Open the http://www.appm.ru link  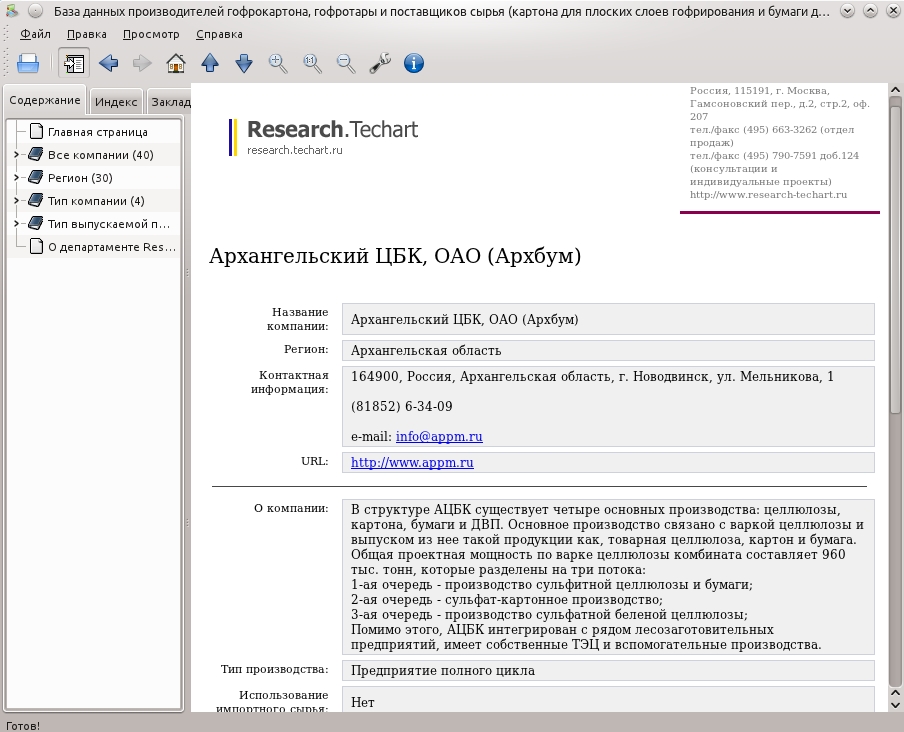point(412,462)
